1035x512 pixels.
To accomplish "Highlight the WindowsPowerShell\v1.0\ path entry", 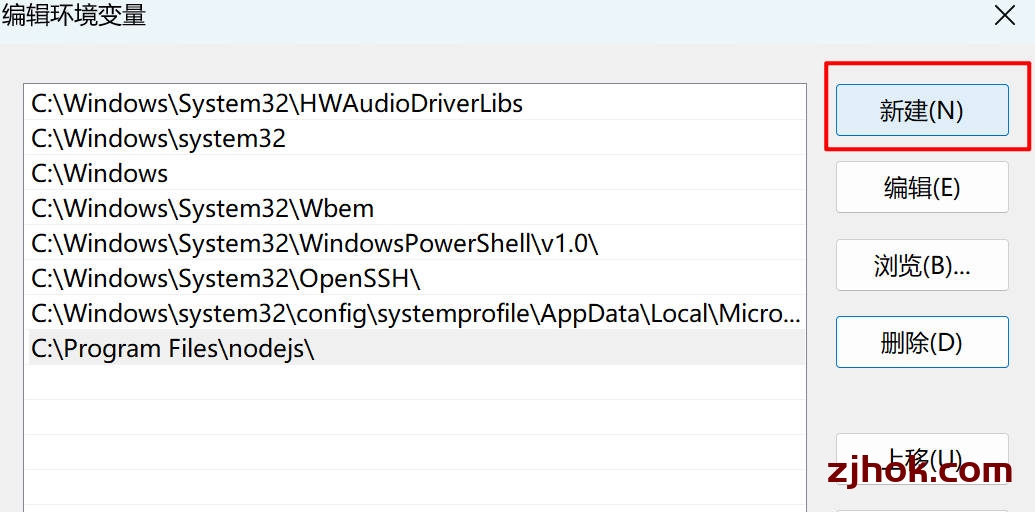I will coord(416,243).
